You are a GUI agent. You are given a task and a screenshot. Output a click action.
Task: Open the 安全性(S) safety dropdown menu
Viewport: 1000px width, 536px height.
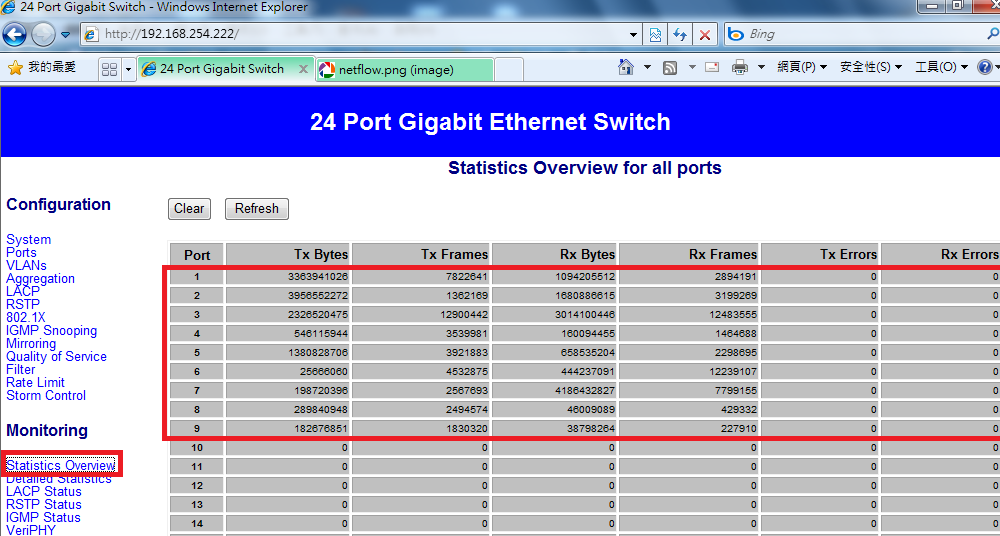(870, 68)
